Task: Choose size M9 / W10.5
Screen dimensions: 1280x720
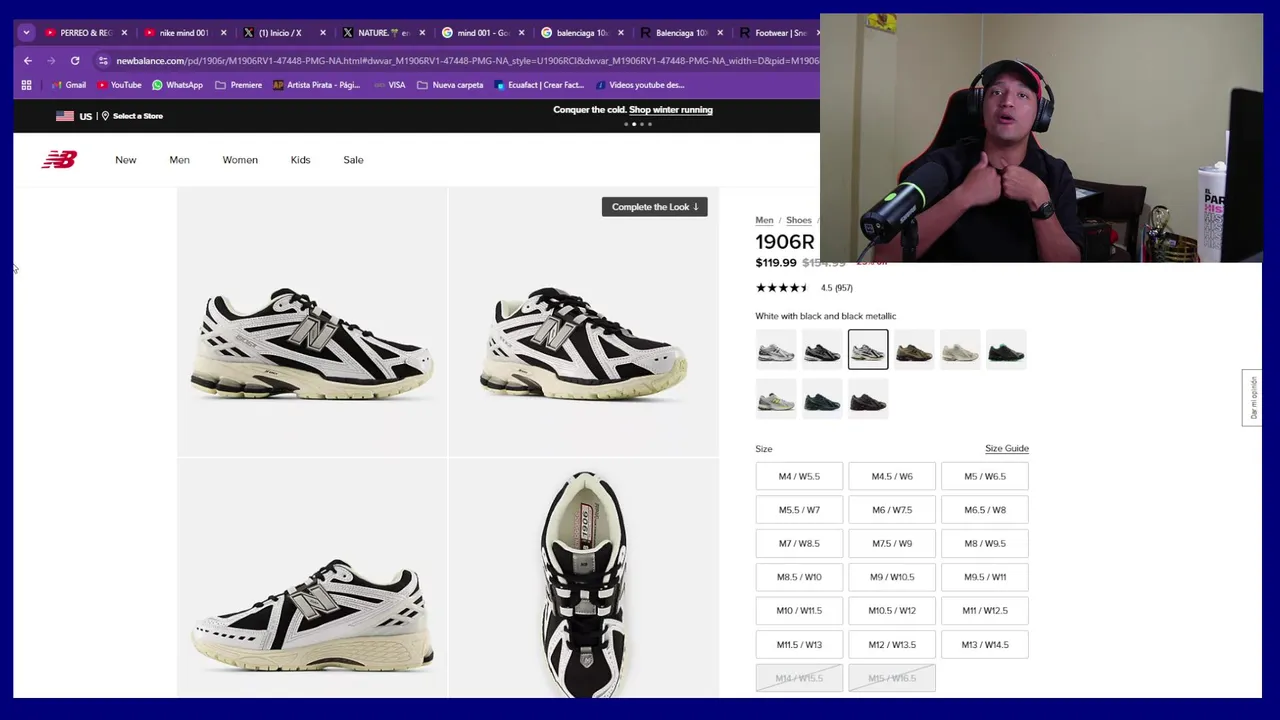Action: [x=892, y=577]
